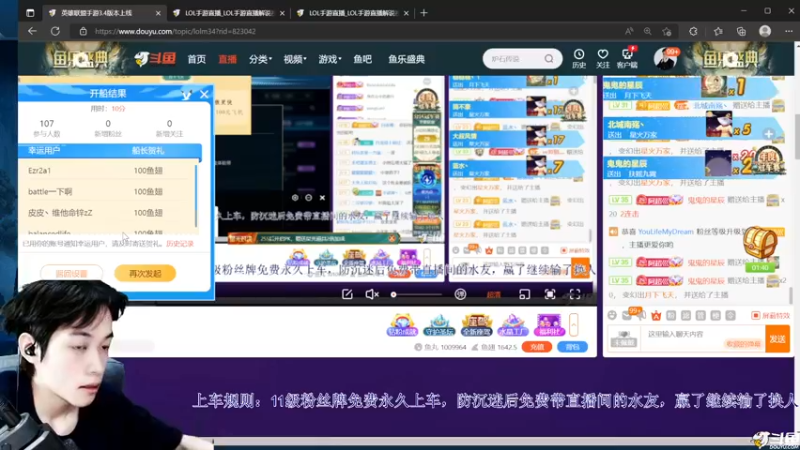
Task: Toggle 屏蔽特效 in the inner chat panel
Action: (x=575, y=251)
